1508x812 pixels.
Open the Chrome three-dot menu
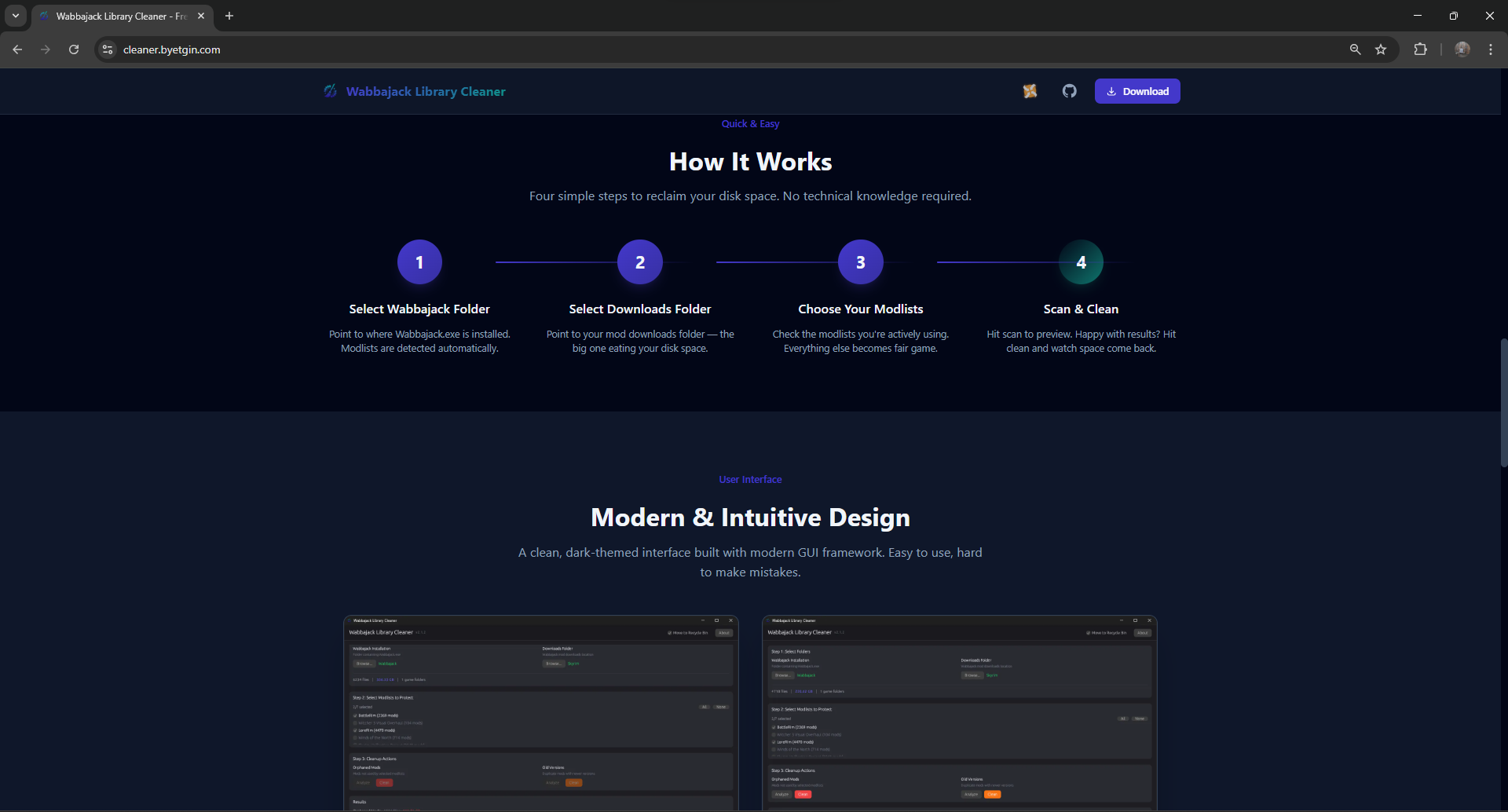(1491, 49)
